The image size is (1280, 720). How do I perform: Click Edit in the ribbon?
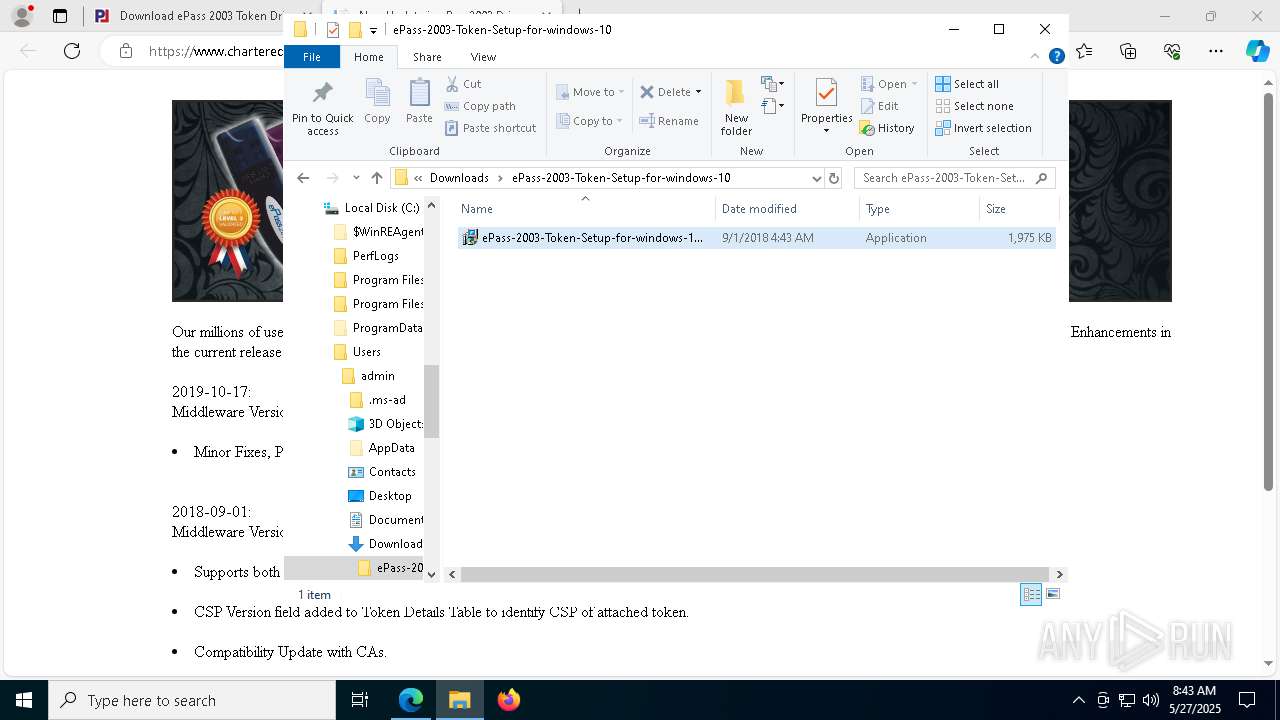879,106
